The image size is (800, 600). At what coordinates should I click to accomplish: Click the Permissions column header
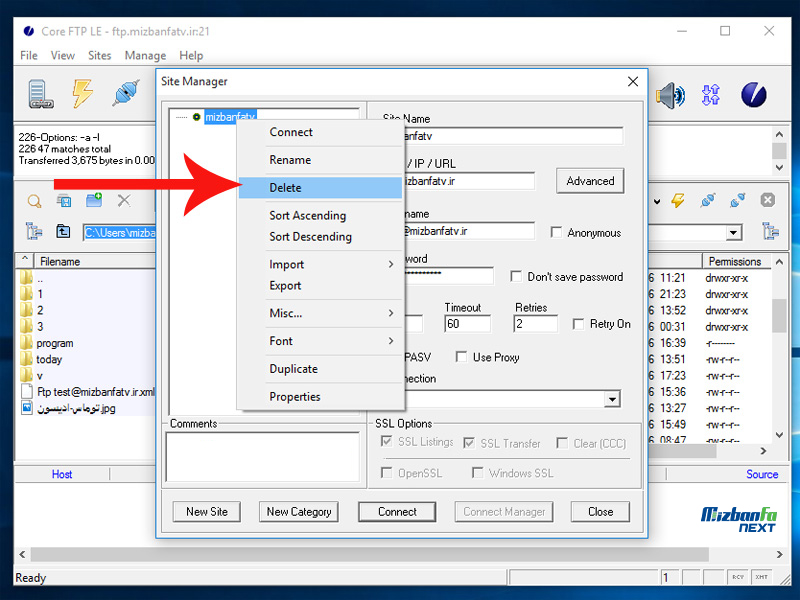point(735,261)
